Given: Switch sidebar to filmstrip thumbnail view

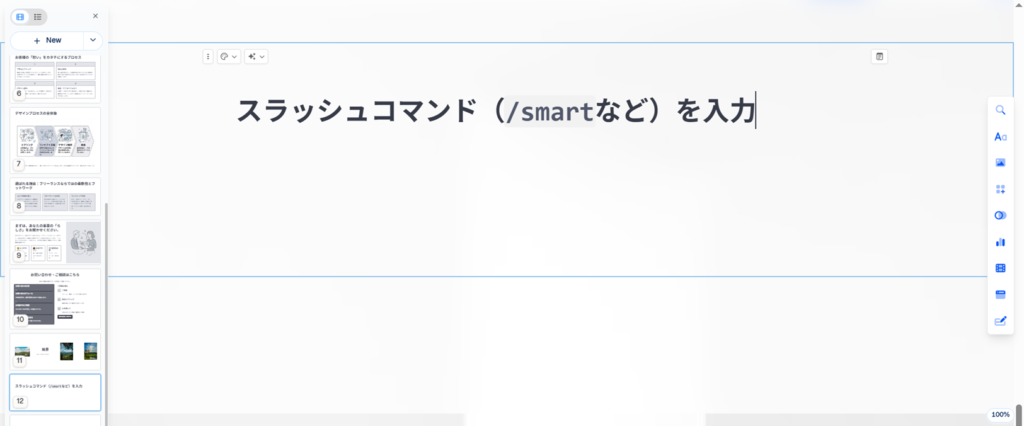Looking at the screenshot, I should tap(20, 17).
